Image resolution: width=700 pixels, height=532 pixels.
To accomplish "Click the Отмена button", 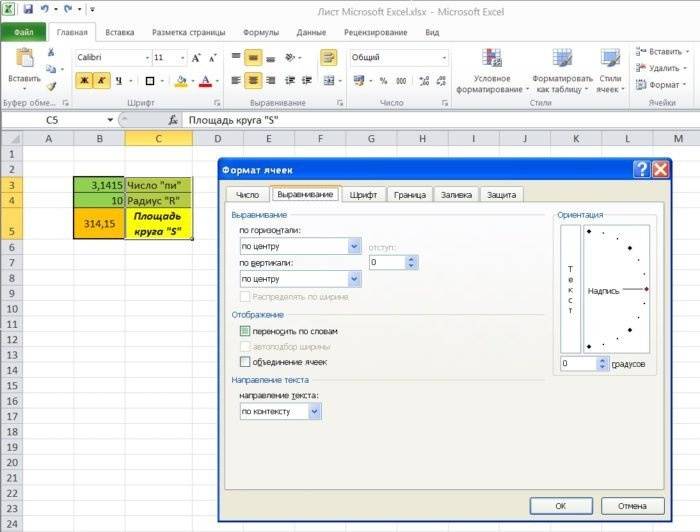I will point(632,506).
